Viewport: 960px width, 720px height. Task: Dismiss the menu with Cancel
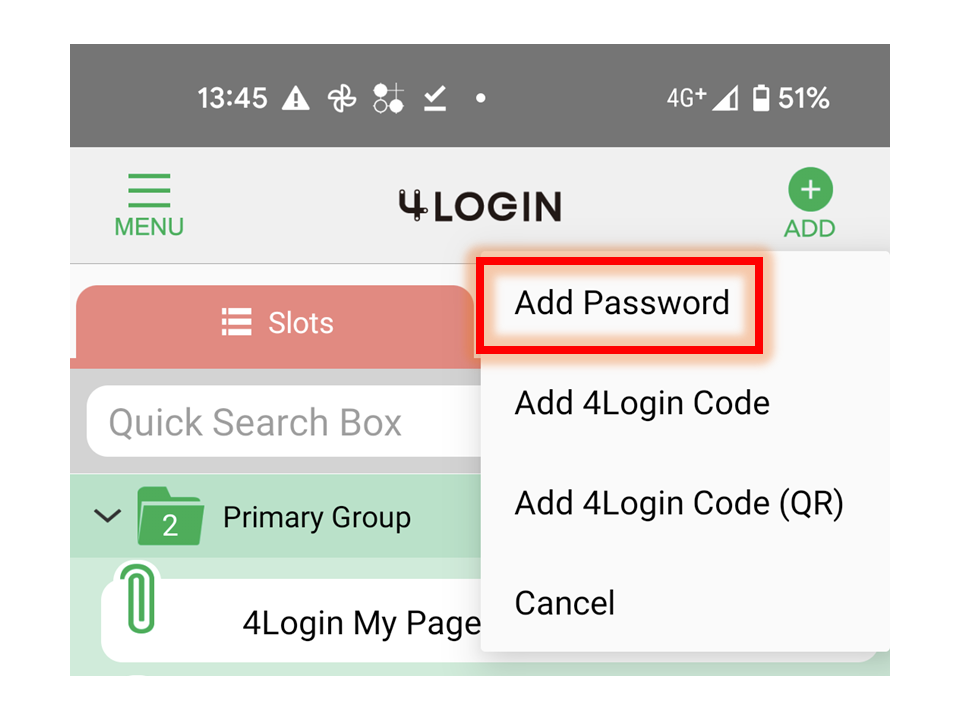[x=564, y=603]
